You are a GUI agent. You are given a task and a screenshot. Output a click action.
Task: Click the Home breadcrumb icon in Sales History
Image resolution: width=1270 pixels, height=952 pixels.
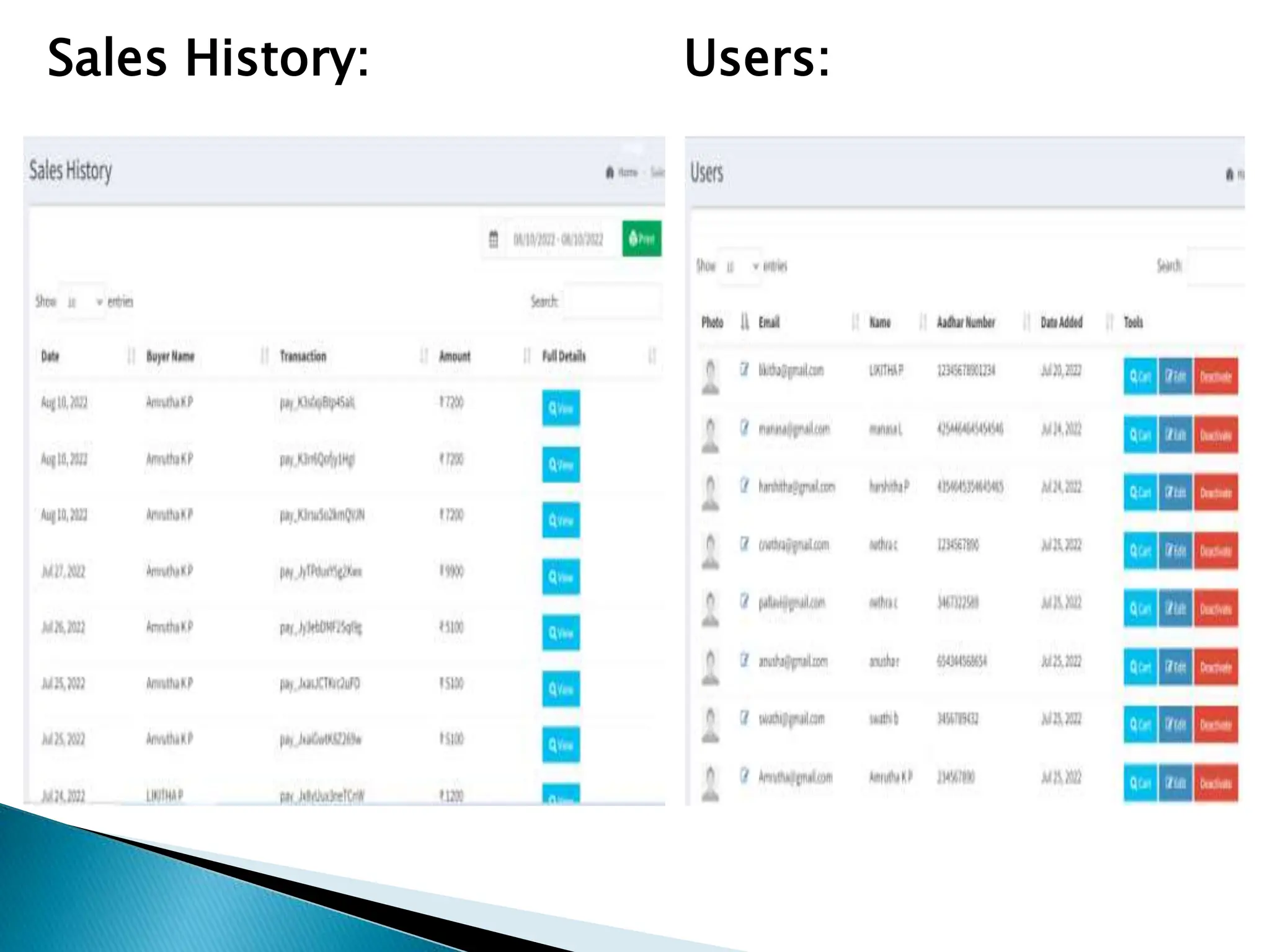[x=610, y=172]
